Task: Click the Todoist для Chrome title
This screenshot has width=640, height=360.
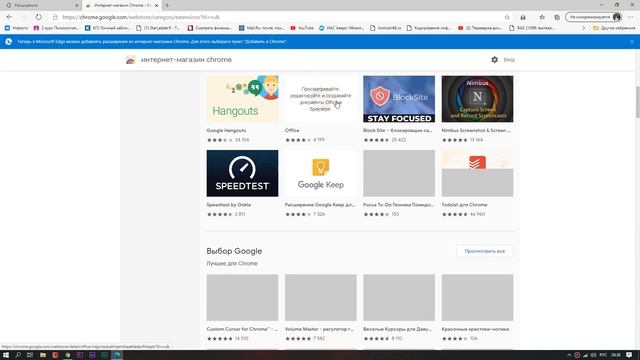Action: pos(464,204)
